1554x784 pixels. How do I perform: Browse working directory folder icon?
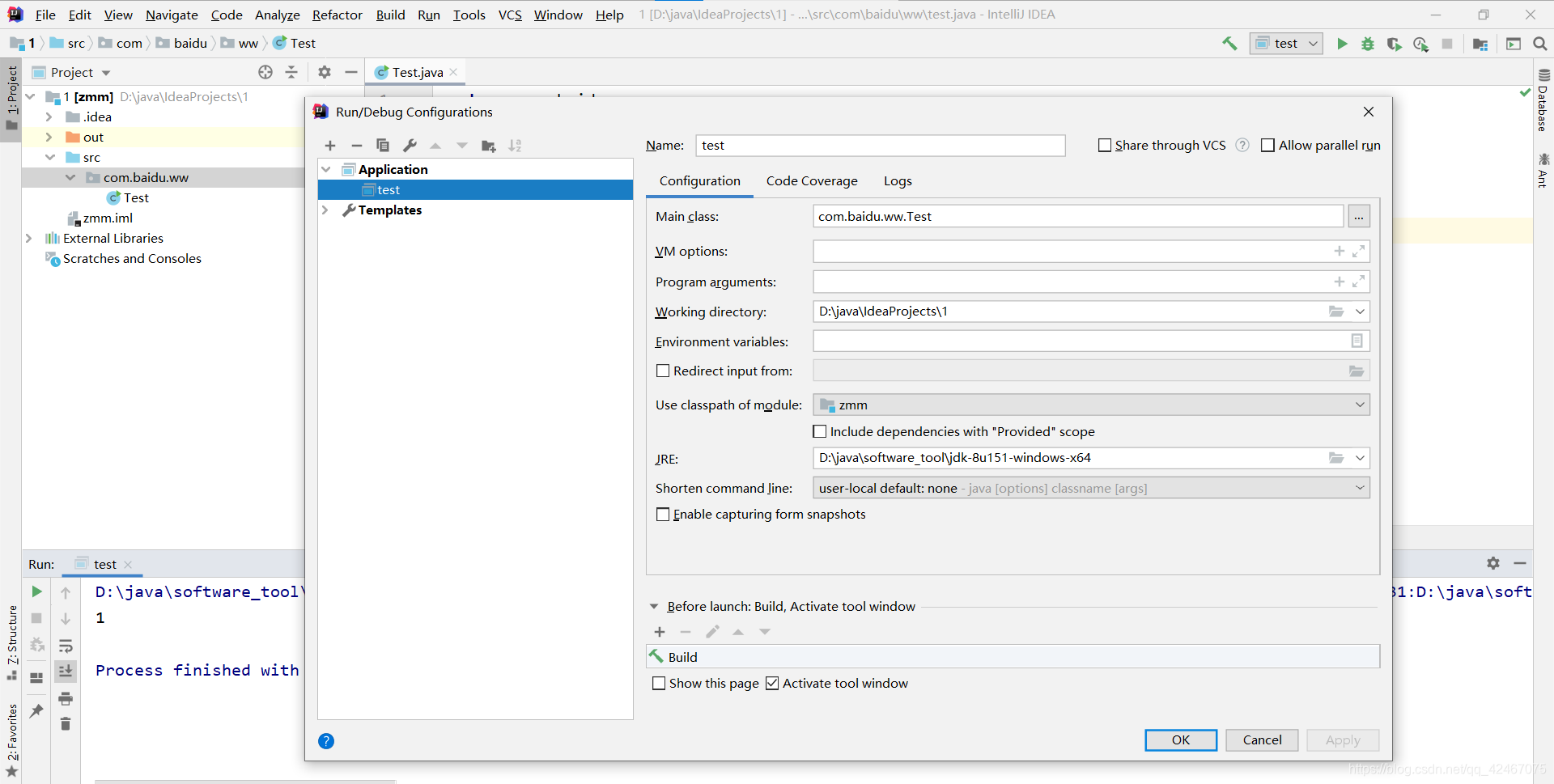(1336, 311)
